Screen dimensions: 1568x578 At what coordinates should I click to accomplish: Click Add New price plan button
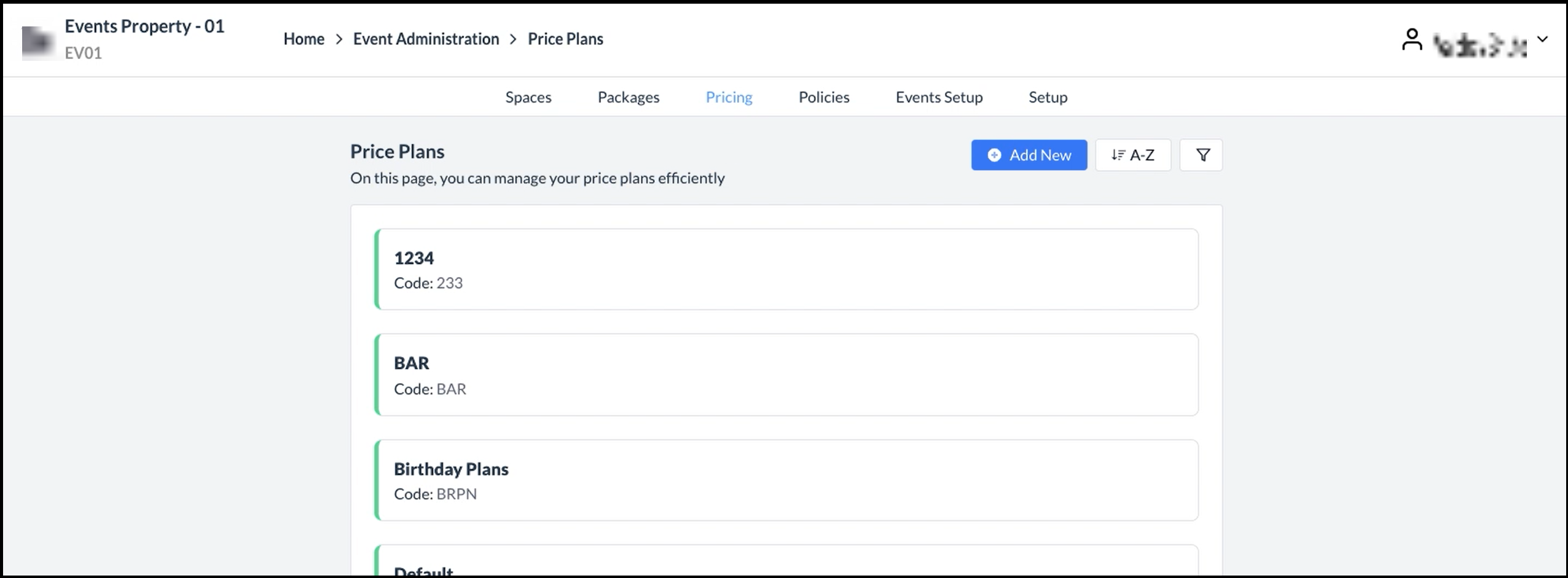[1029, 155]
